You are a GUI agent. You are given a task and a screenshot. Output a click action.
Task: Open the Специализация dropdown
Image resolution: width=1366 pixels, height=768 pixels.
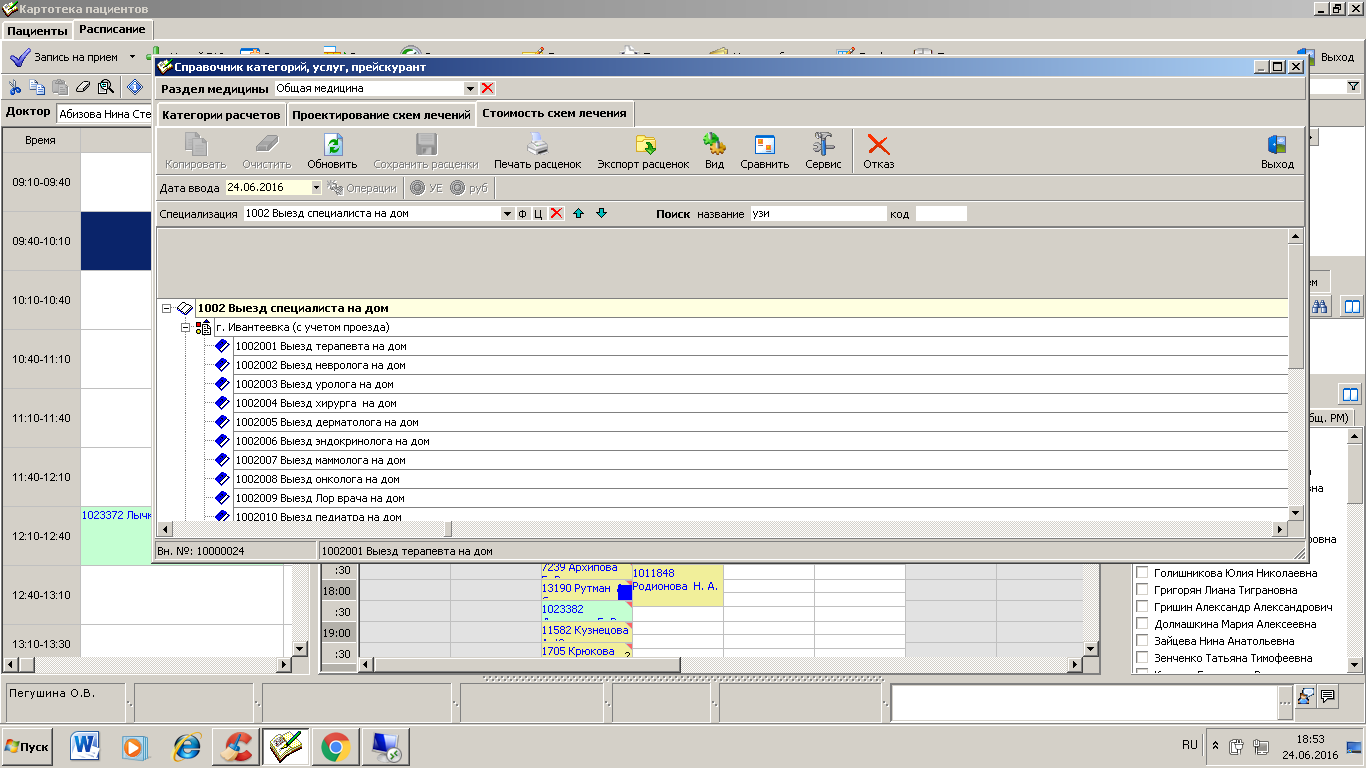point(506,213)
